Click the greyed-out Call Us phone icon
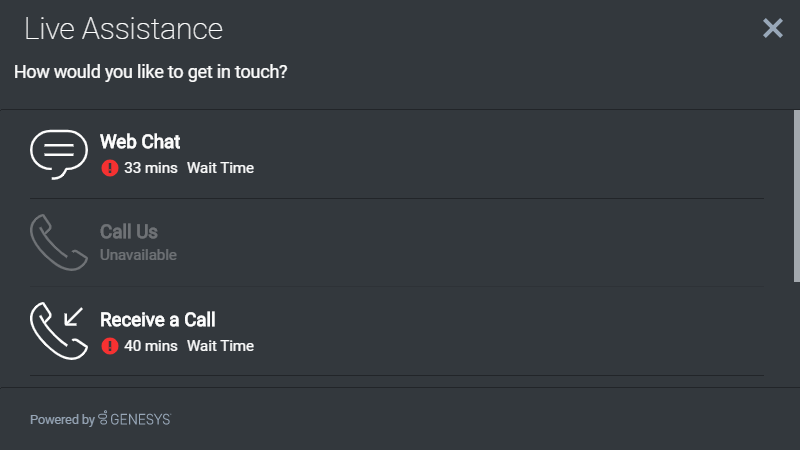The image size is (800, 450). click(59, 242)
